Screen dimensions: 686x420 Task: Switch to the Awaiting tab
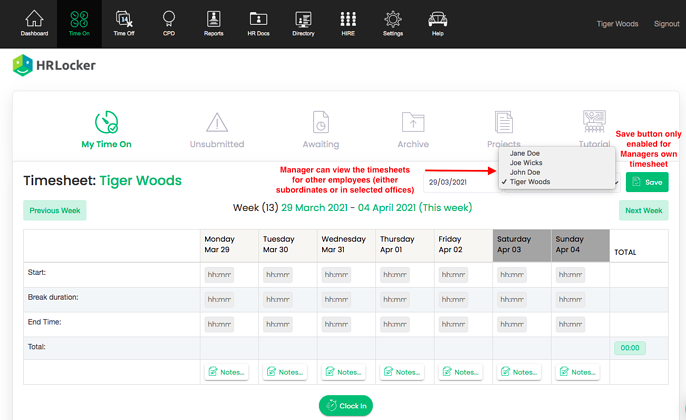point(321,130)
